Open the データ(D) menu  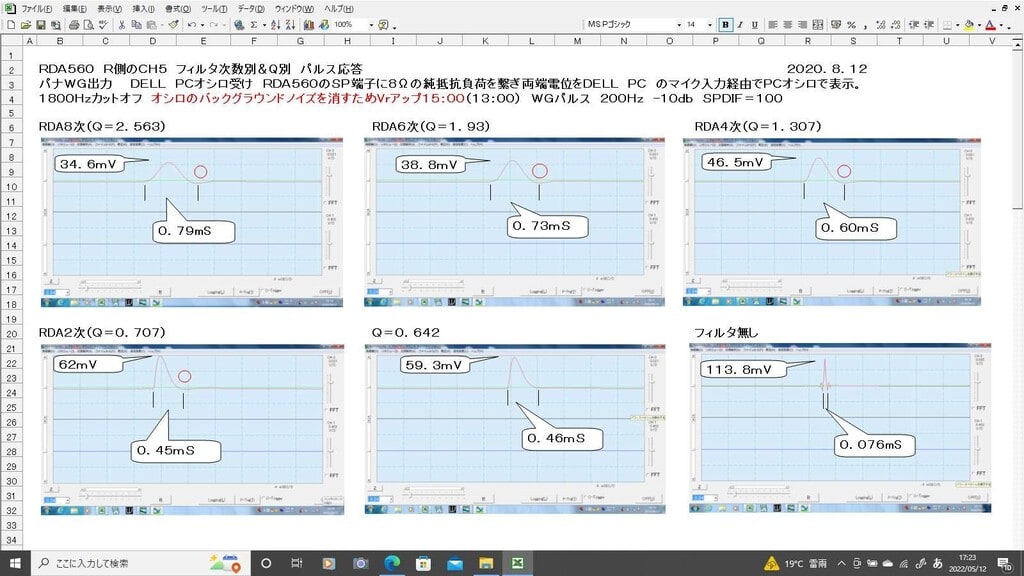click(x=251, y=8)
